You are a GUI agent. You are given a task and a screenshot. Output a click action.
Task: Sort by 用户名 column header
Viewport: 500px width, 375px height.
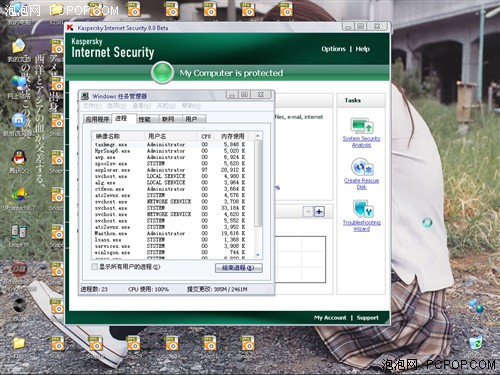[x=170, y=136]
